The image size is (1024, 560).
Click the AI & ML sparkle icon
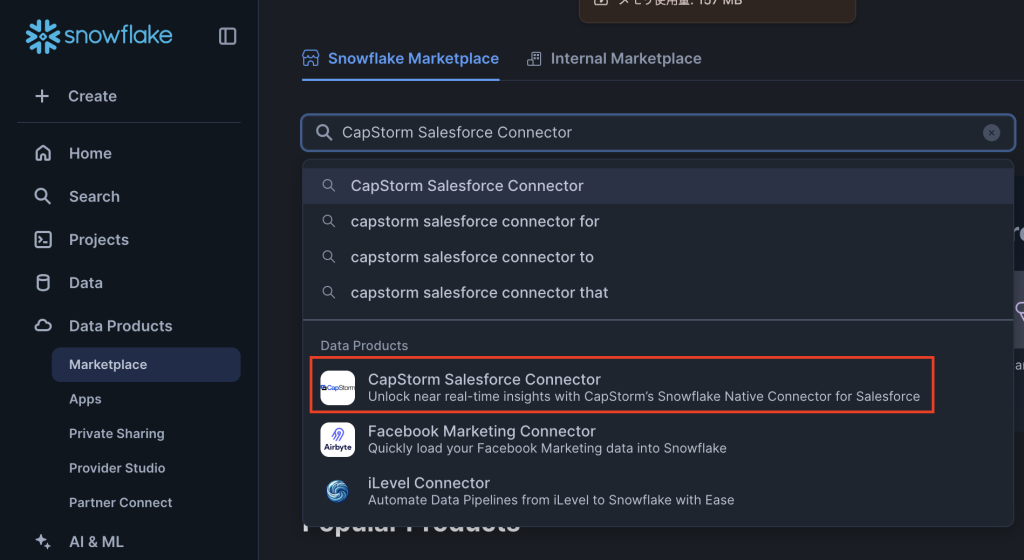[43, 541]
